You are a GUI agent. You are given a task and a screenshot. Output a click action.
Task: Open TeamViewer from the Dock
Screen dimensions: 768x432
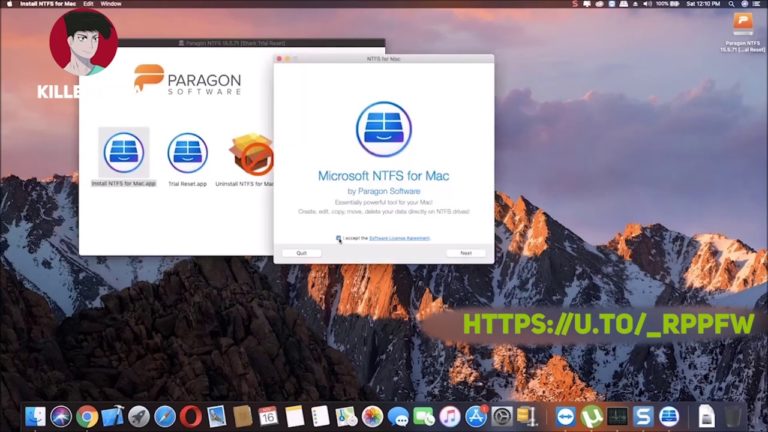[566, 417]
